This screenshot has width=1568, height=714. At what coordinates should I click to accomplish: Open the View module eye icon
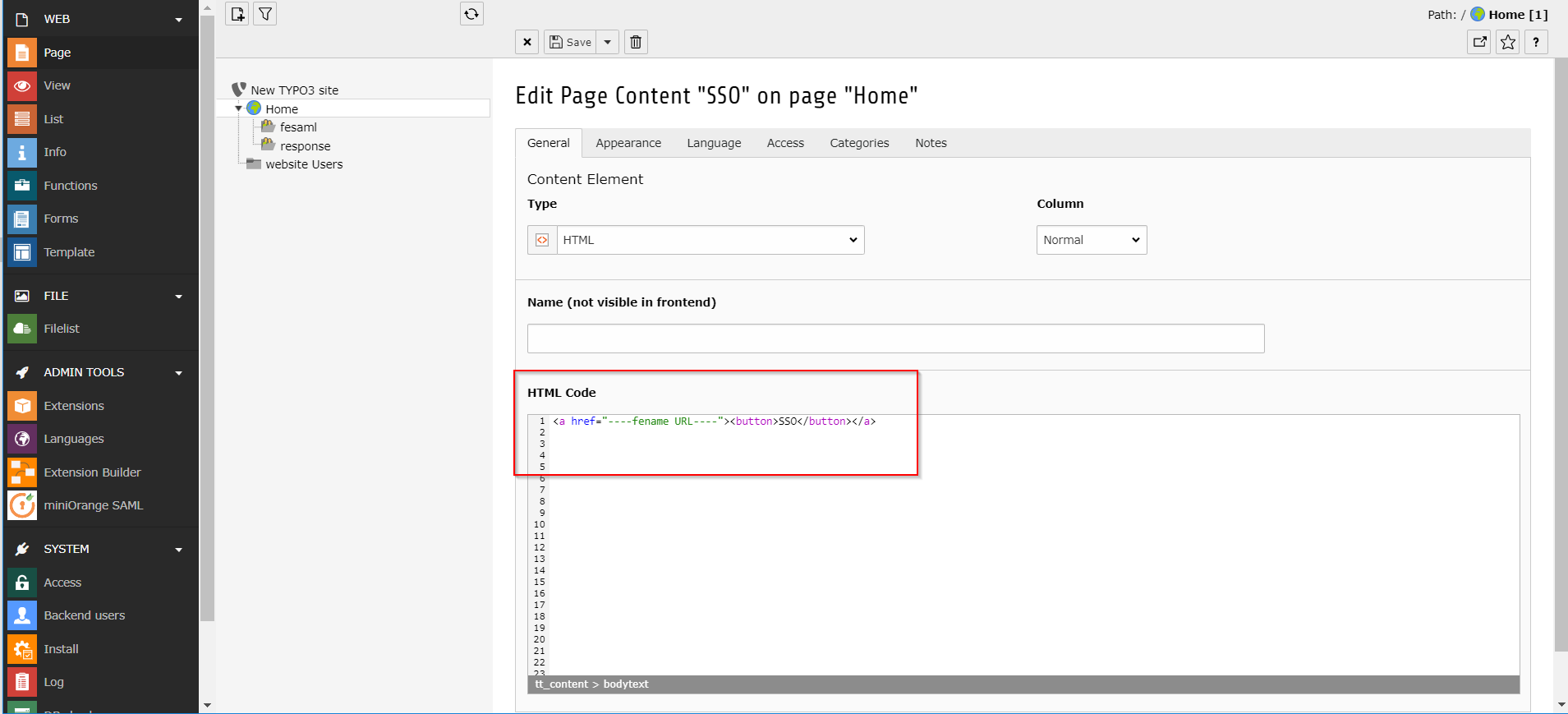point(22,85)
